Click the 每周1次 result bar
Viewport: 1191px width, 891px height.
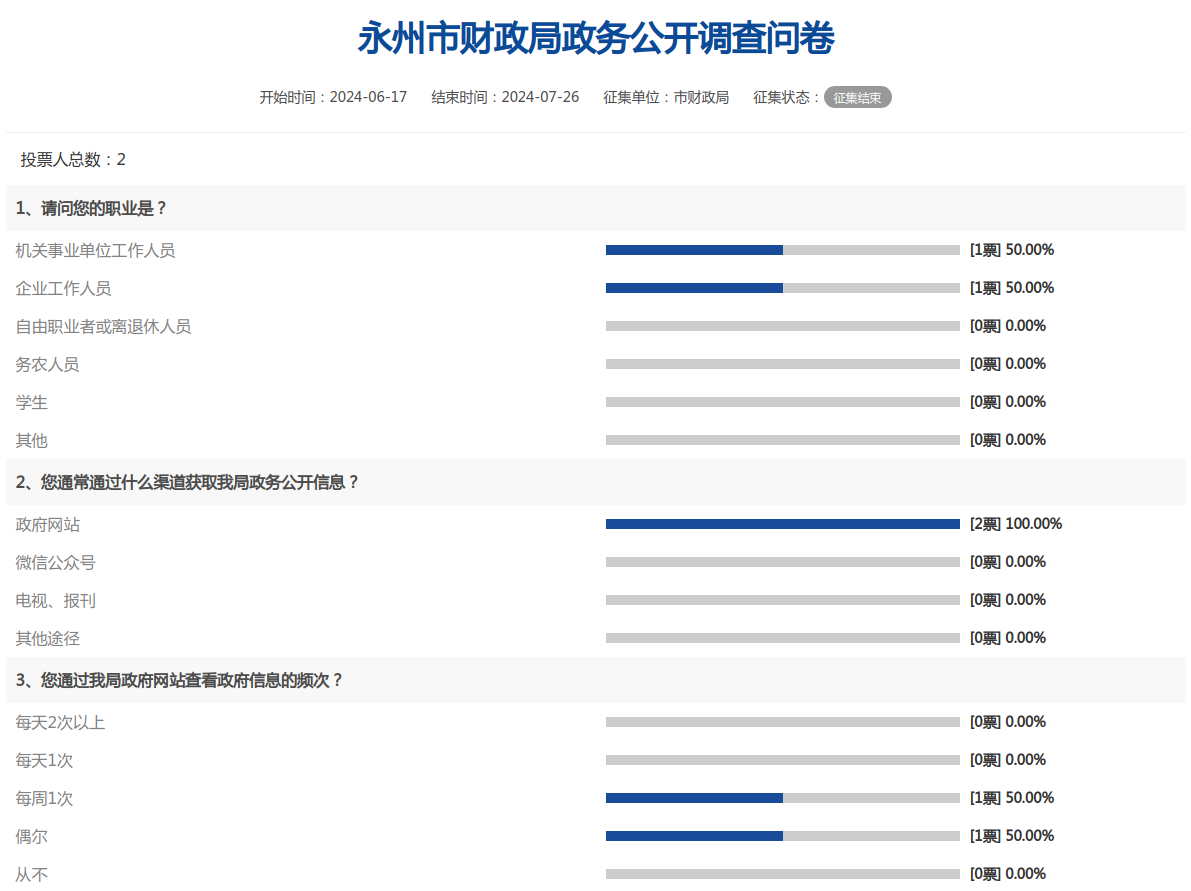[x=782, y=798]
